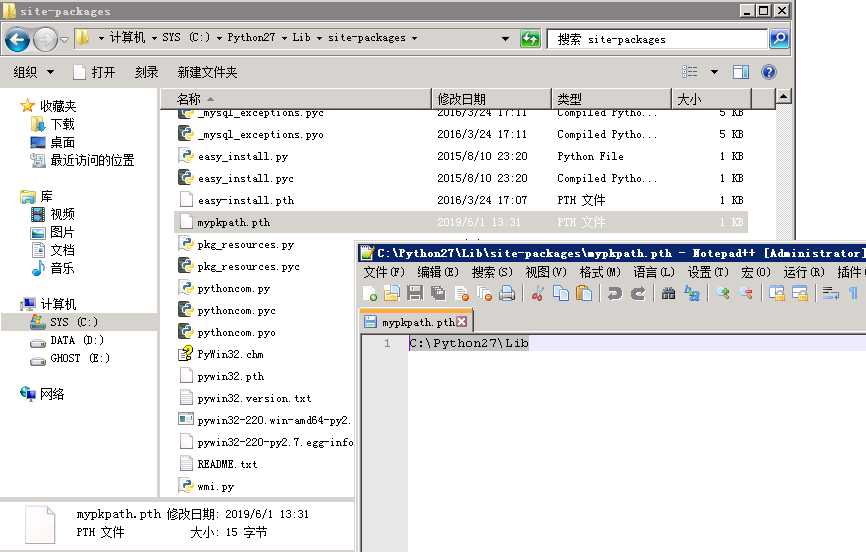
Task: Zoom out using the toolbar magnifier icon
Action: click(746, 293)
